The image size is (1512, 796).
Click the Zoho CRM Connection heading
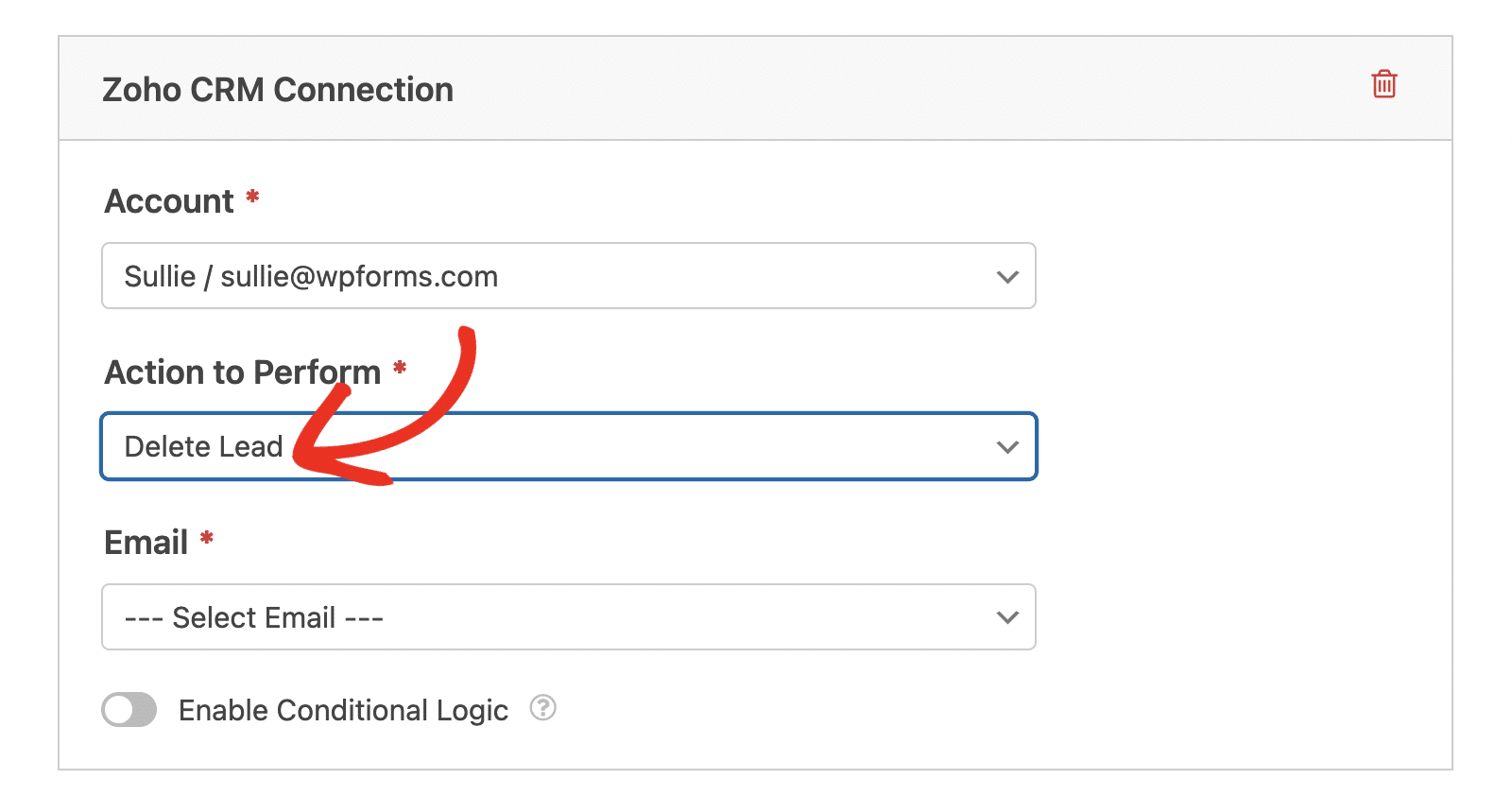click(x=278, y=90)
